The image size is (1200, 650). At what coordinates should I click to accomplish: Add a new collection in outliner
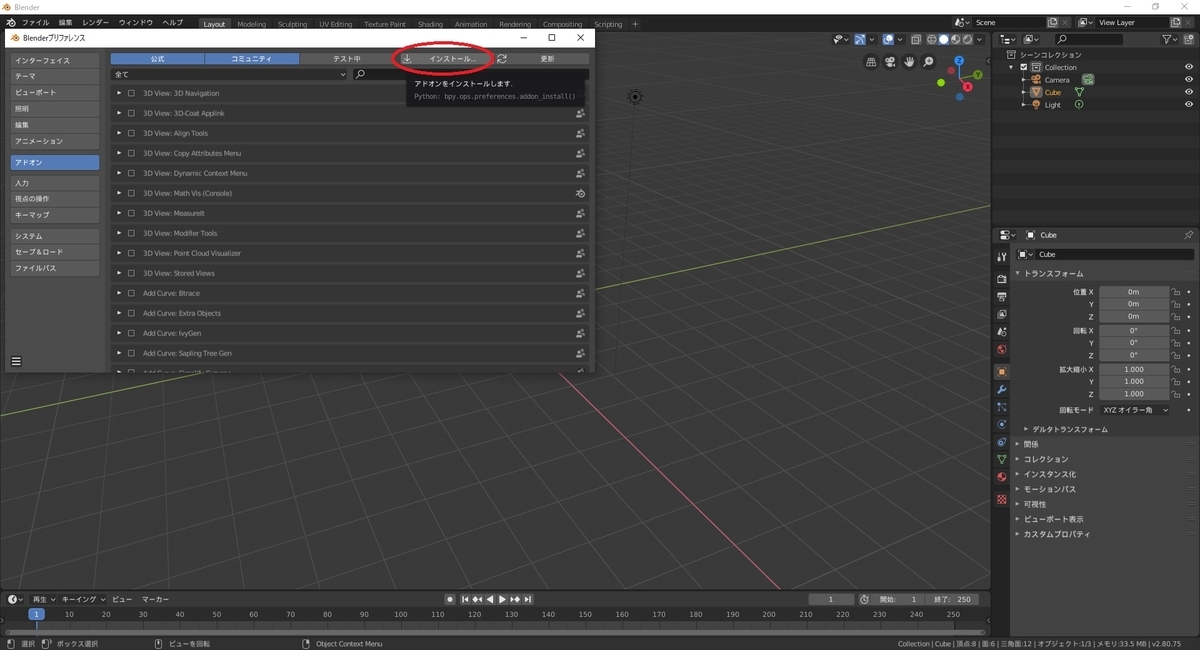coord(1190,39)
